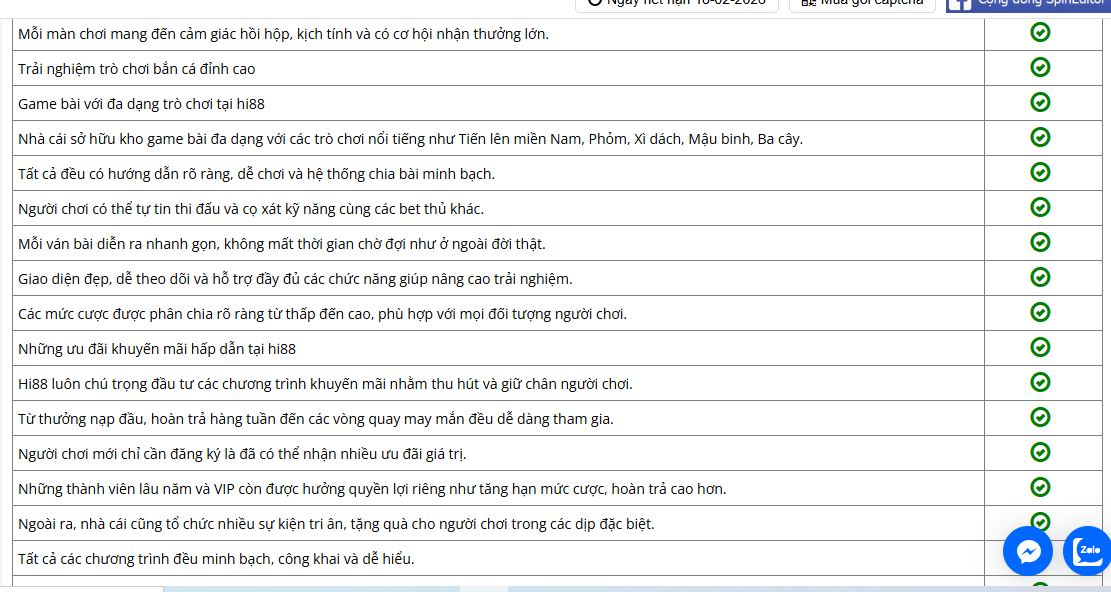Click the check mark next to 'Người chơi có thể tự tin'
This screenshot has height=592, width=1111.
[1039, 207]
